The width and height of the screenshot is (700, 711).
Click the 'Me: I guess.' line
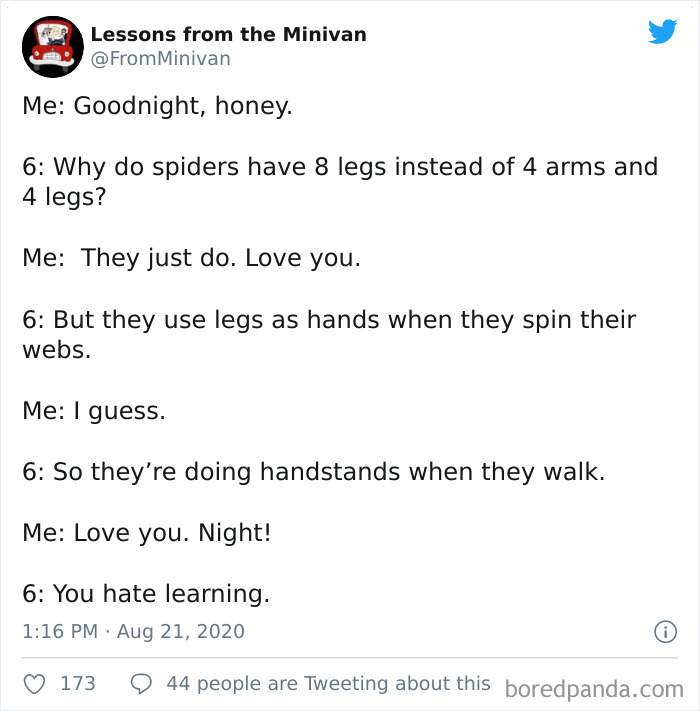click(x=94, y=411)
